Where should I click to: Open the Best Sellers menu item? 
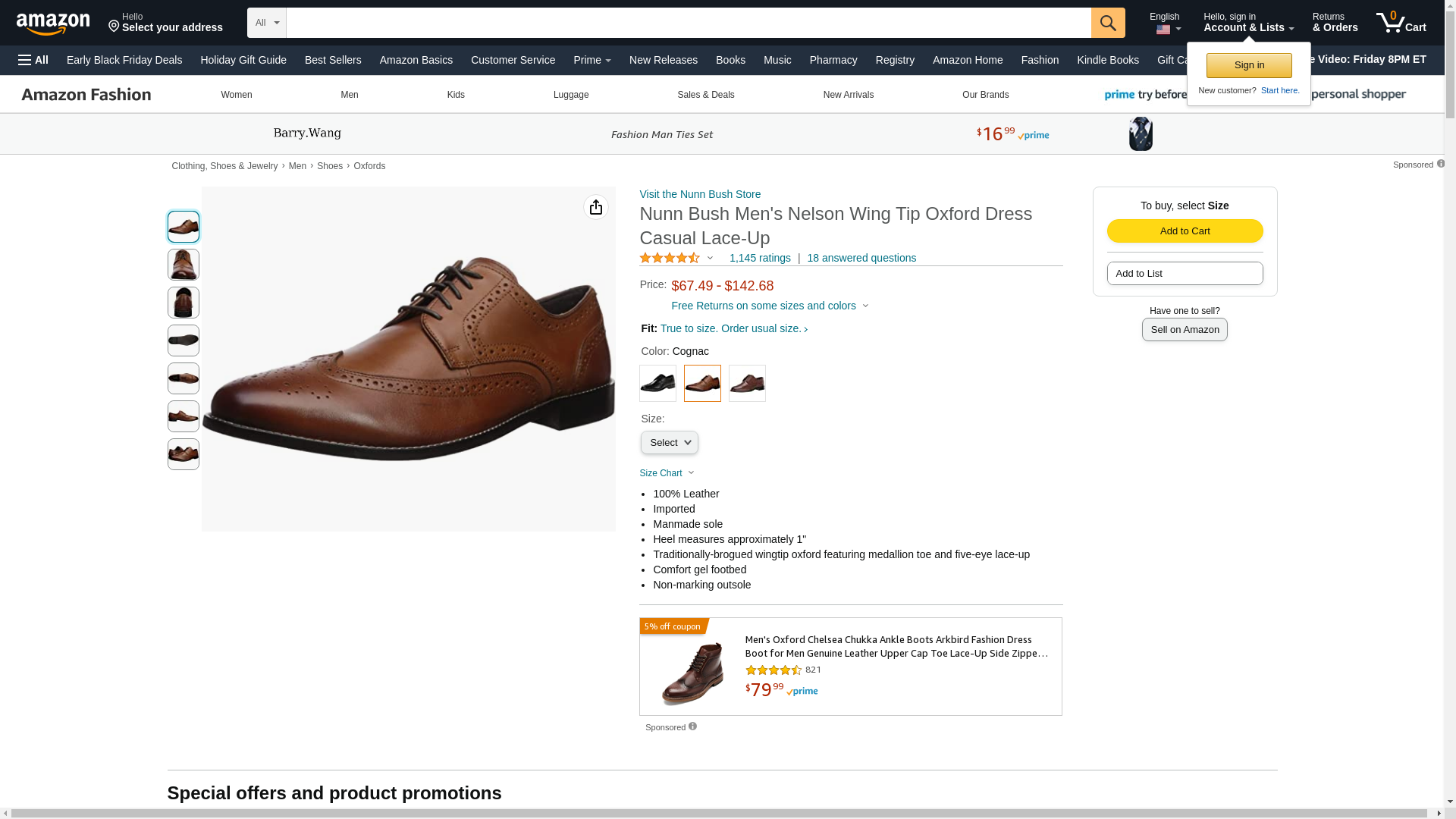pyautogui.click(x=333, y=60)
